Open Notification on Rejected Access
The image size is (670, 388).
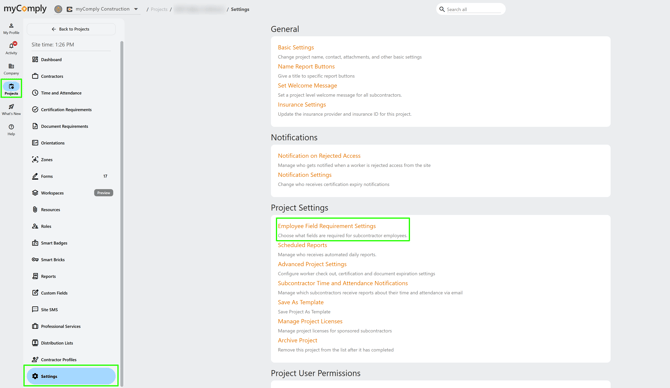click(319, 156)
